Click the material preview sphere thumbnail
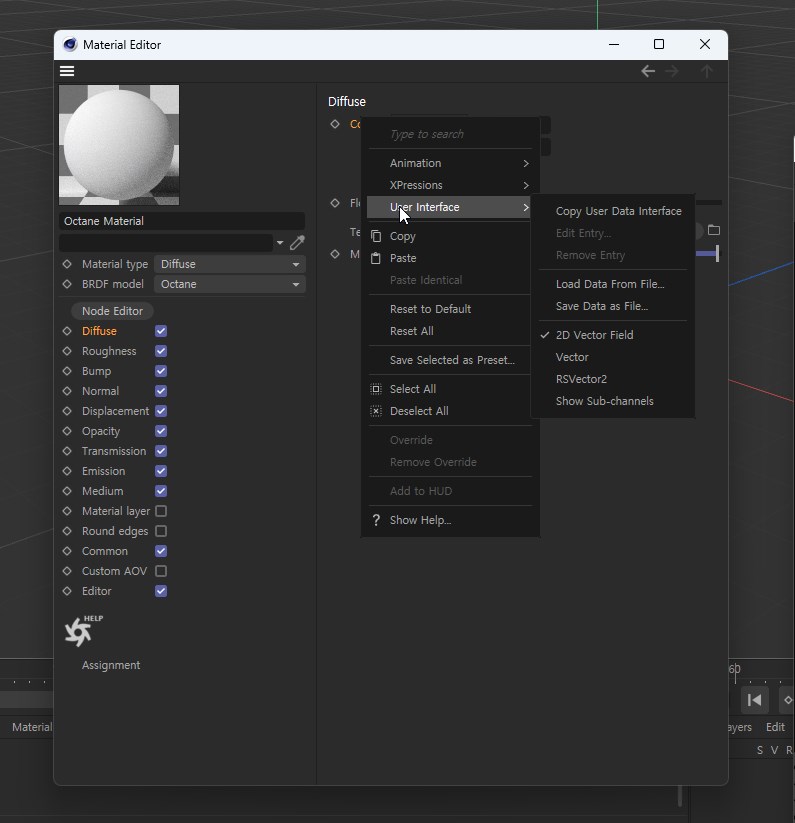 click(x=119, y=145)
